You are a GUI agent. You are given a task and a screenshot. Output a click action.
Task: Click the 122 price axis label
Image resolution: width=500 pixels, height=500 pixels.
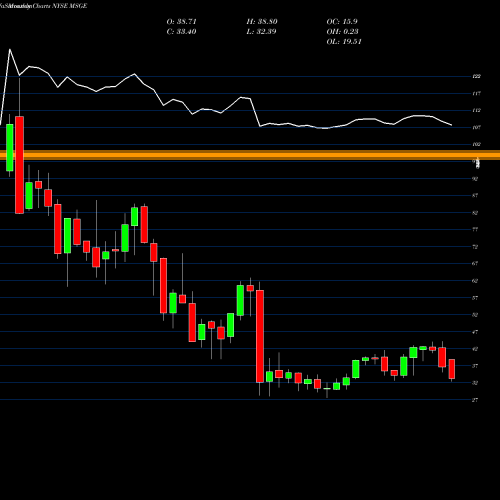tap(477, 76)
